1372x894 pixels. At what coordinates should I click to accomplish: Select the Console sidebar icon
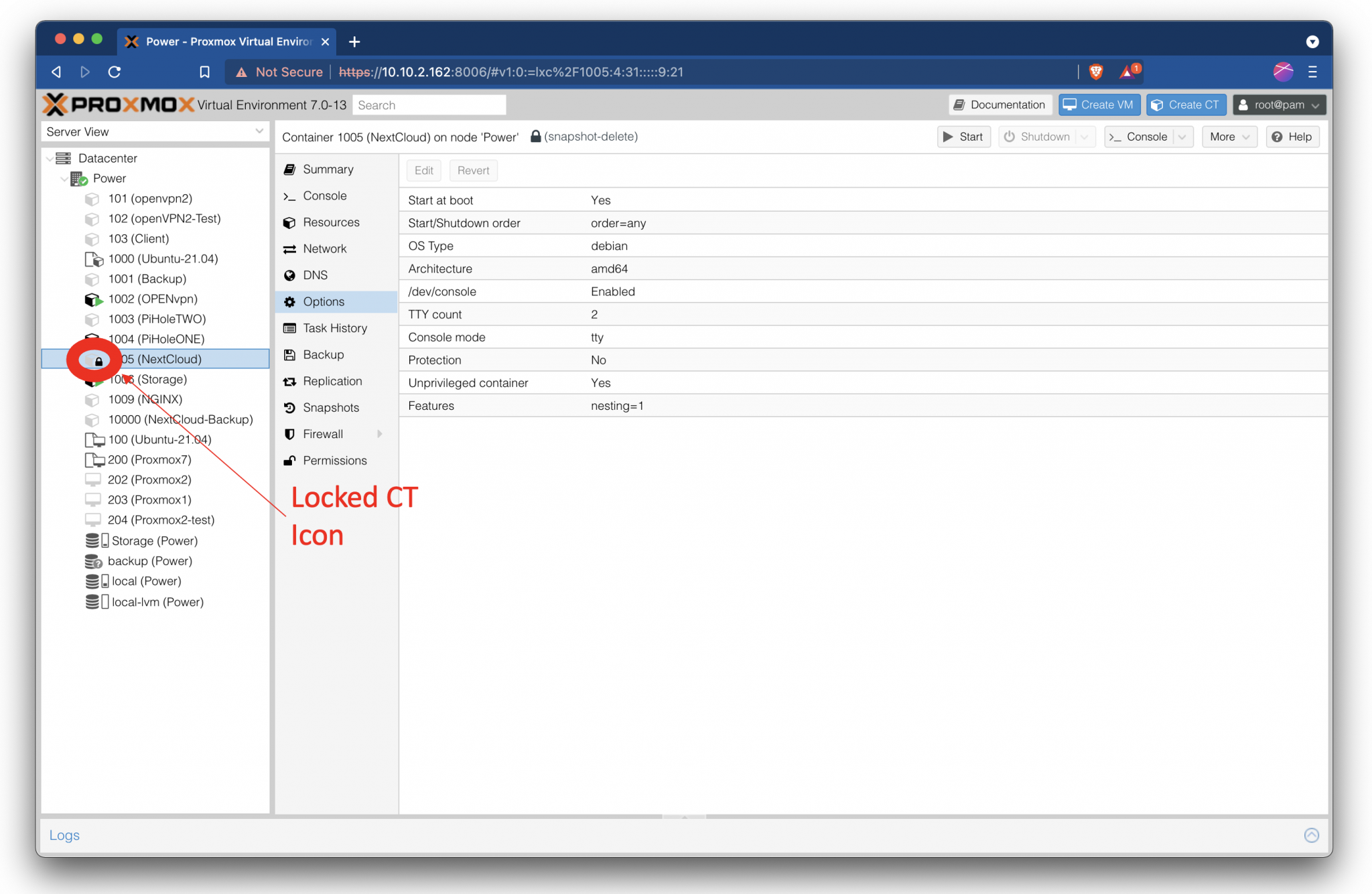[x=290, y=196]
